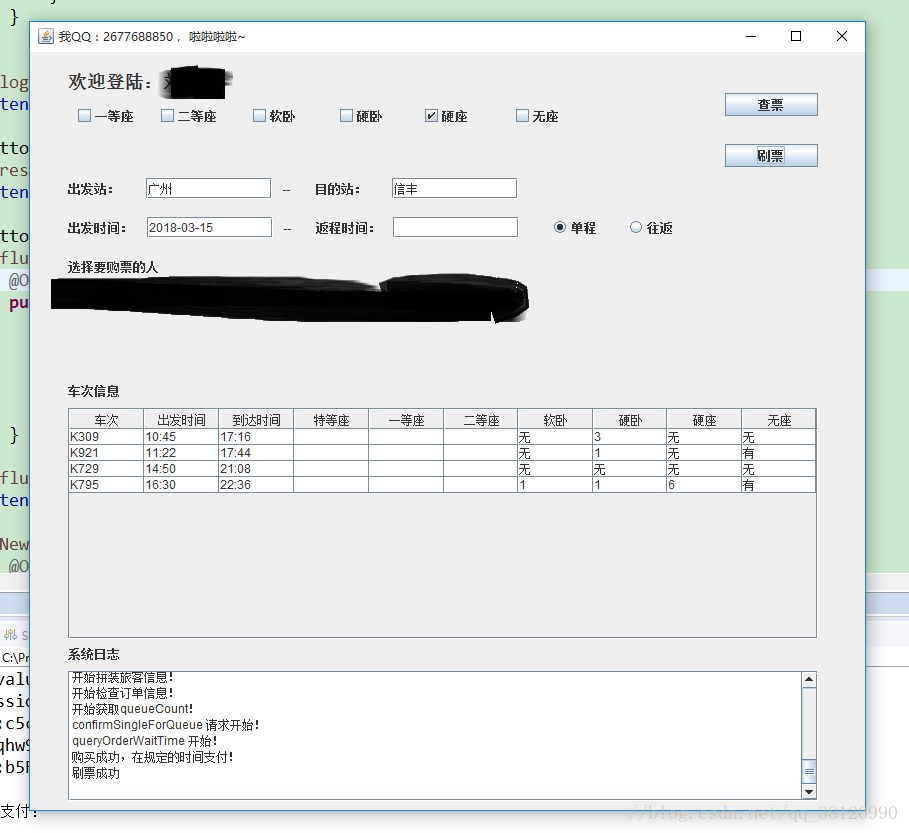
Task: Click arrival time 22:36 cell
Action: [x=256, y=485]
